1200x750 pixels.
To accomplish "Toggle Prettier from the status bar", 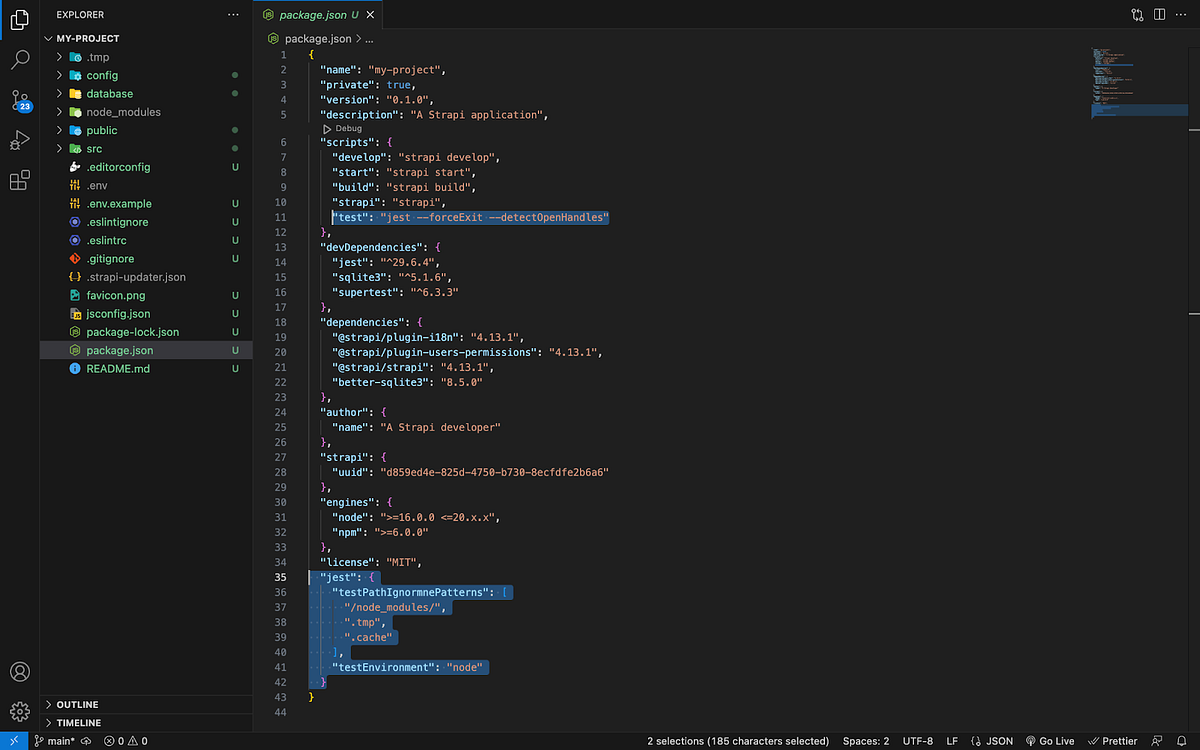I will point(1113,741).
